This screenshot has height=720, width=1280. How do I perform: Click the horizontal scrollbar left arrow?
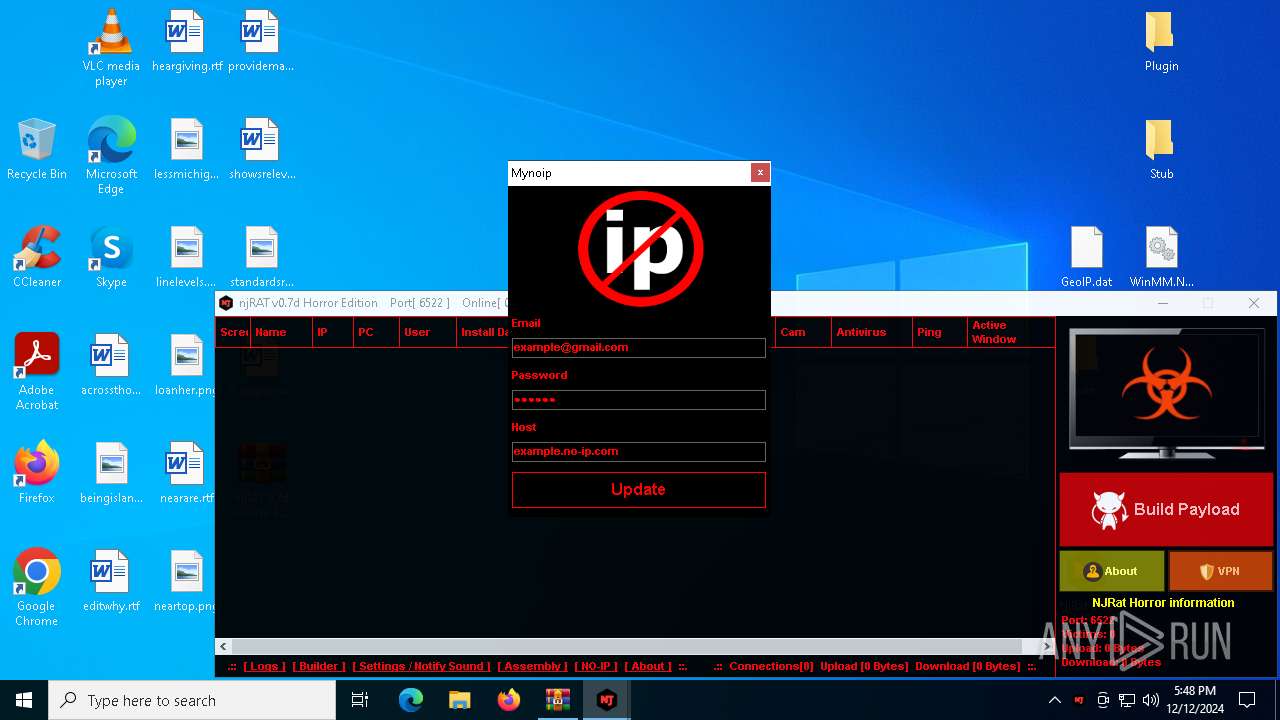[224, 647]
